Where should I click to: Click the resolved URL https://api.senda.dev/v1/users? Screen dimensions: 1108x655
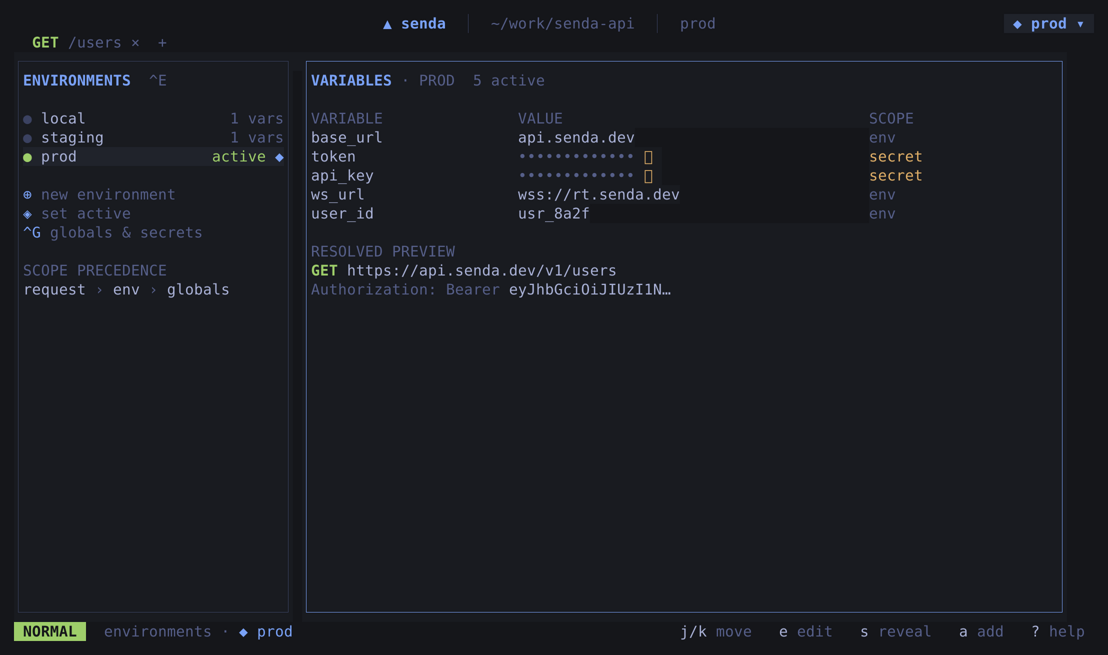pos(481,271)
